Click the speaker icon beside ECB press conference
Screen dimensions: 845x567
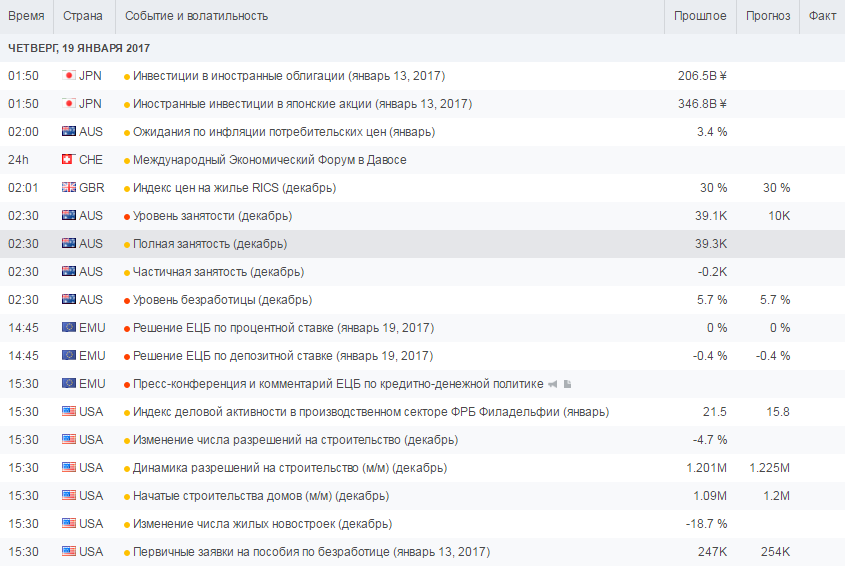point(552,384)
